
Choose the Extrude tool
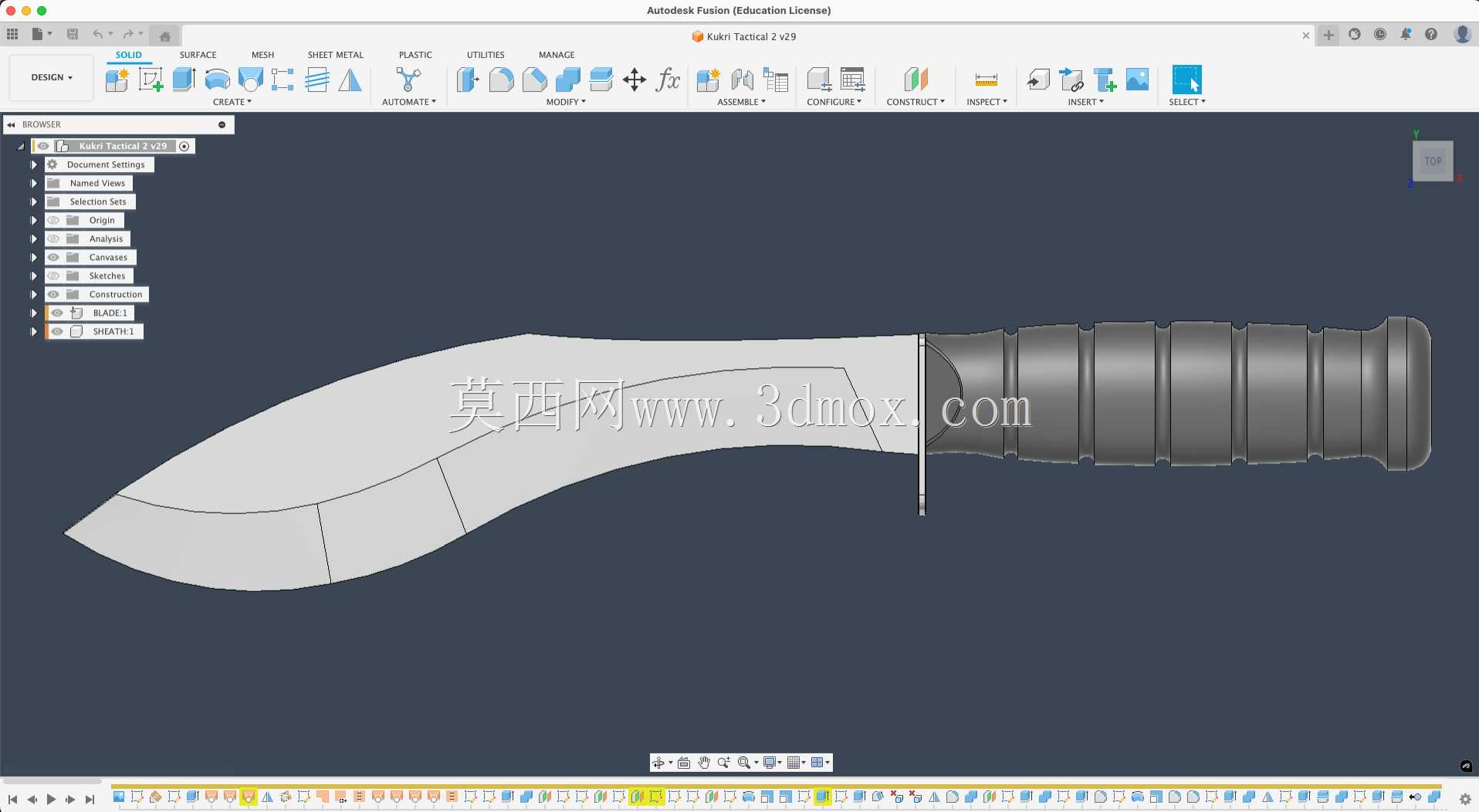point(184,80)
